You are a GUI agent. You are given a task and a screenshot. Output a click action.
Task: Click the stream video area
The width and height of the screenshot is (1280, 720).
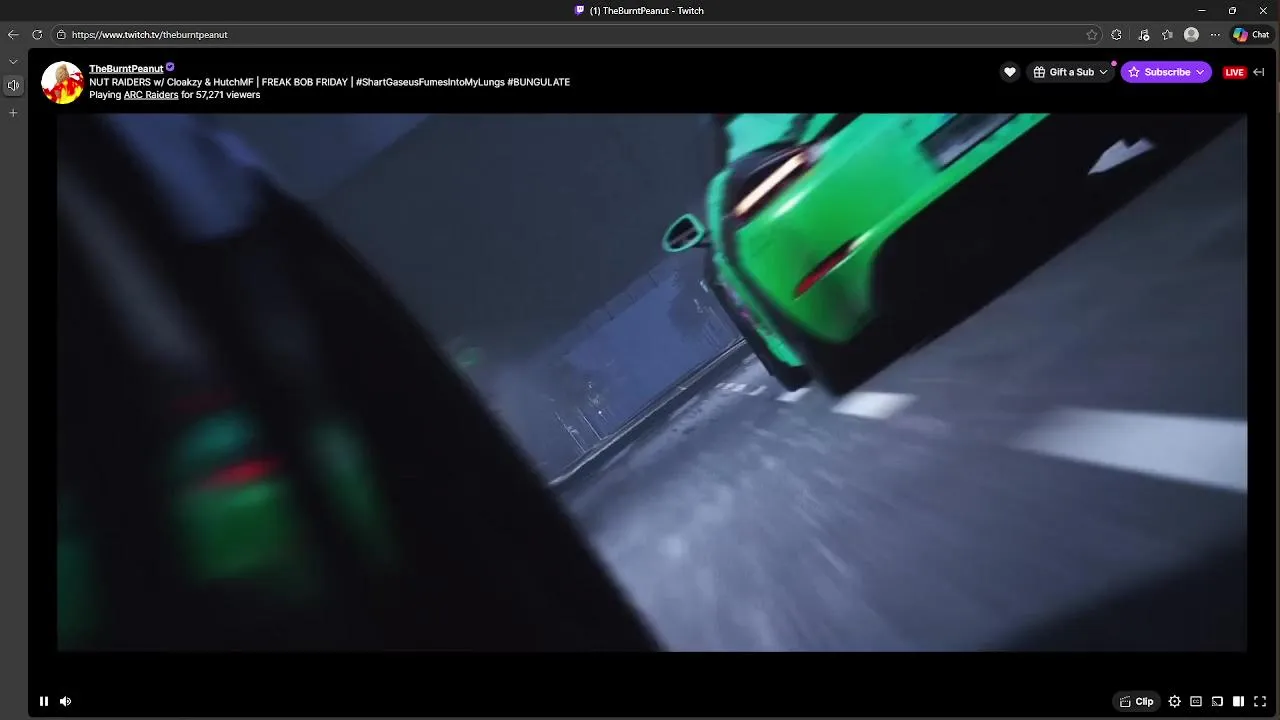click(x=652, y=382)
